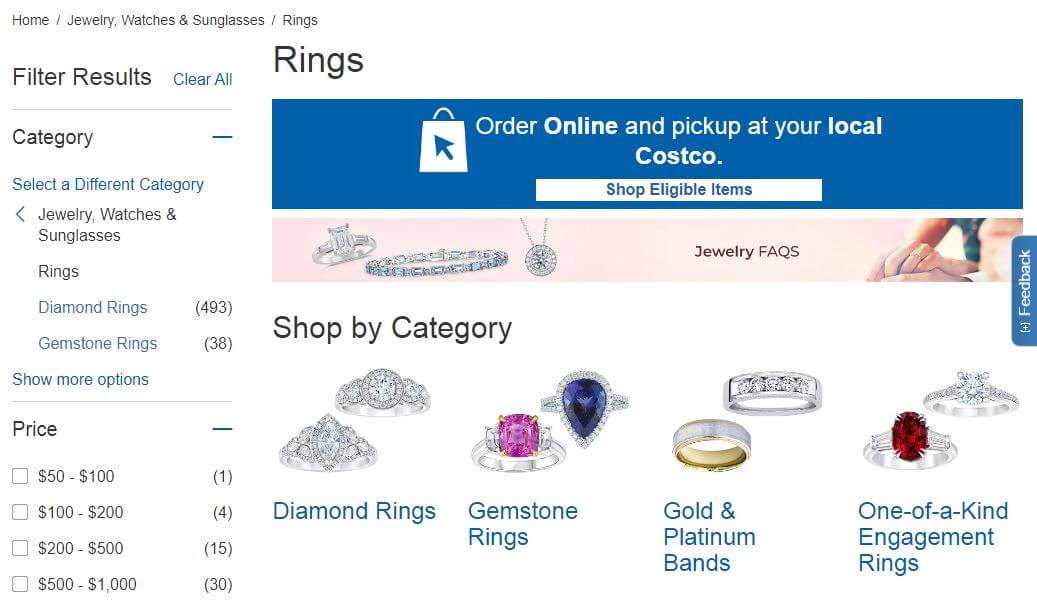Click the Gemstone Rings category image
This screenshot has width=1037, height=606.
[x=549, y=420]
